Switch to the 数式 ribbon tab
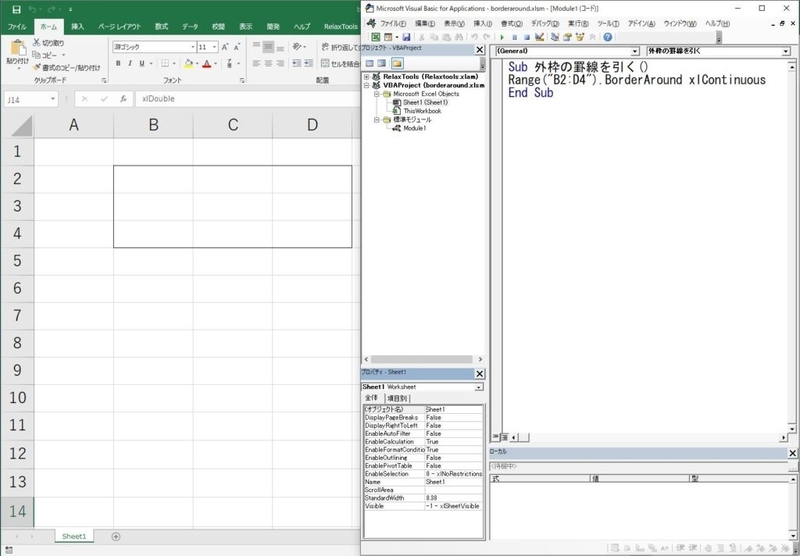 click(x=161, y=27)
